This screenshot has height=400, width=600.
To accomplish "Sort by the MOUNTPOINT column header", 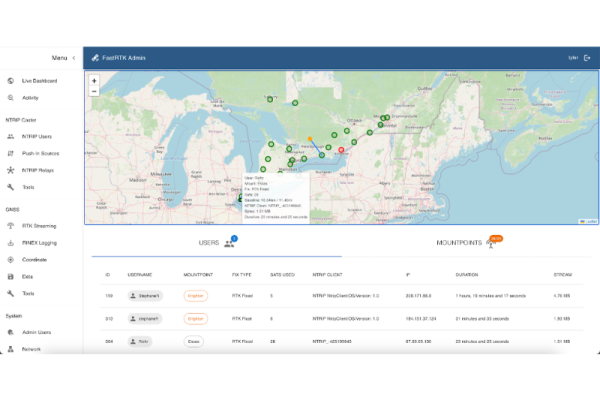I will [x=198, y=275].
